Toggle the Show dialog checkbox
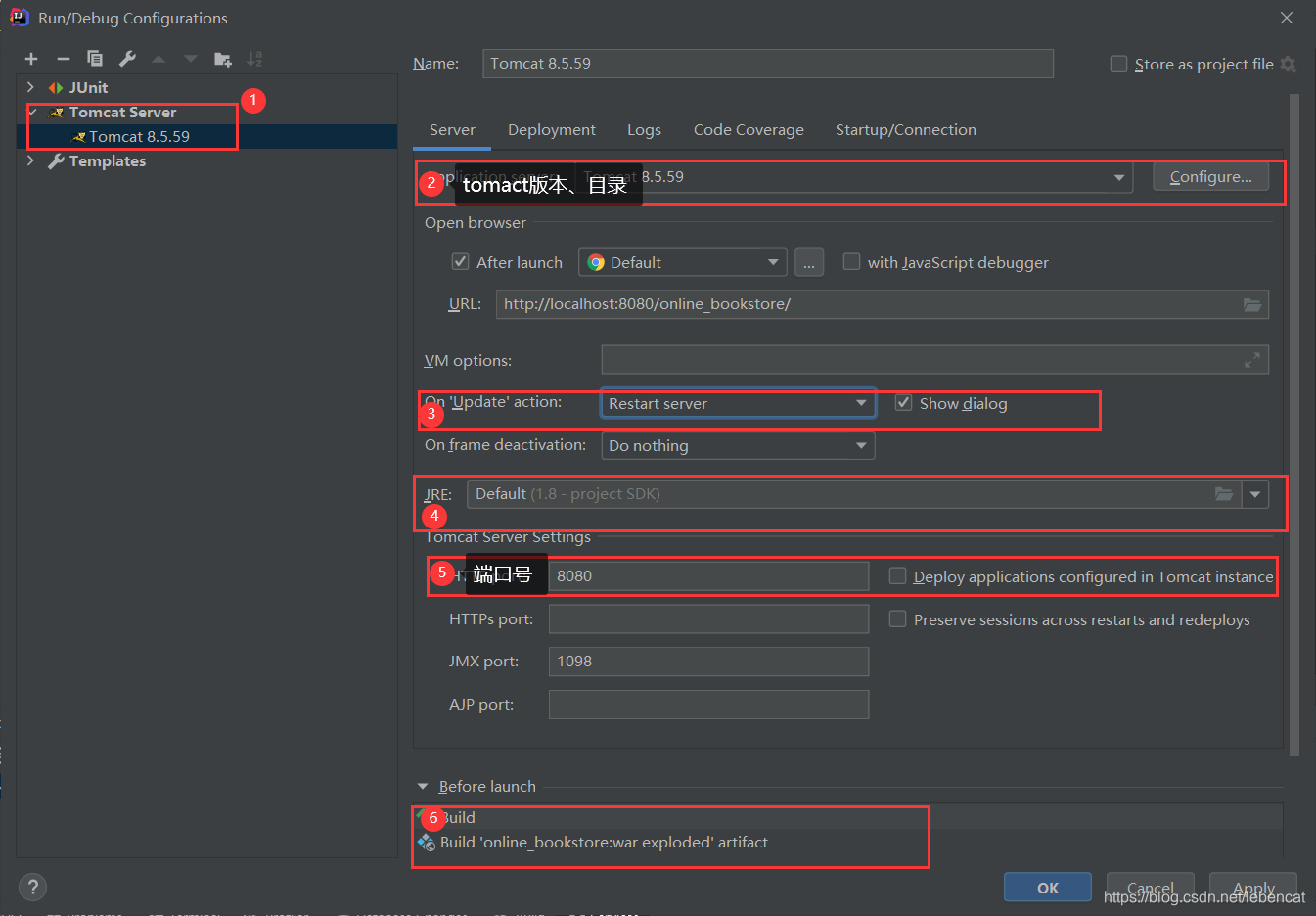 [x=903, y=402]
